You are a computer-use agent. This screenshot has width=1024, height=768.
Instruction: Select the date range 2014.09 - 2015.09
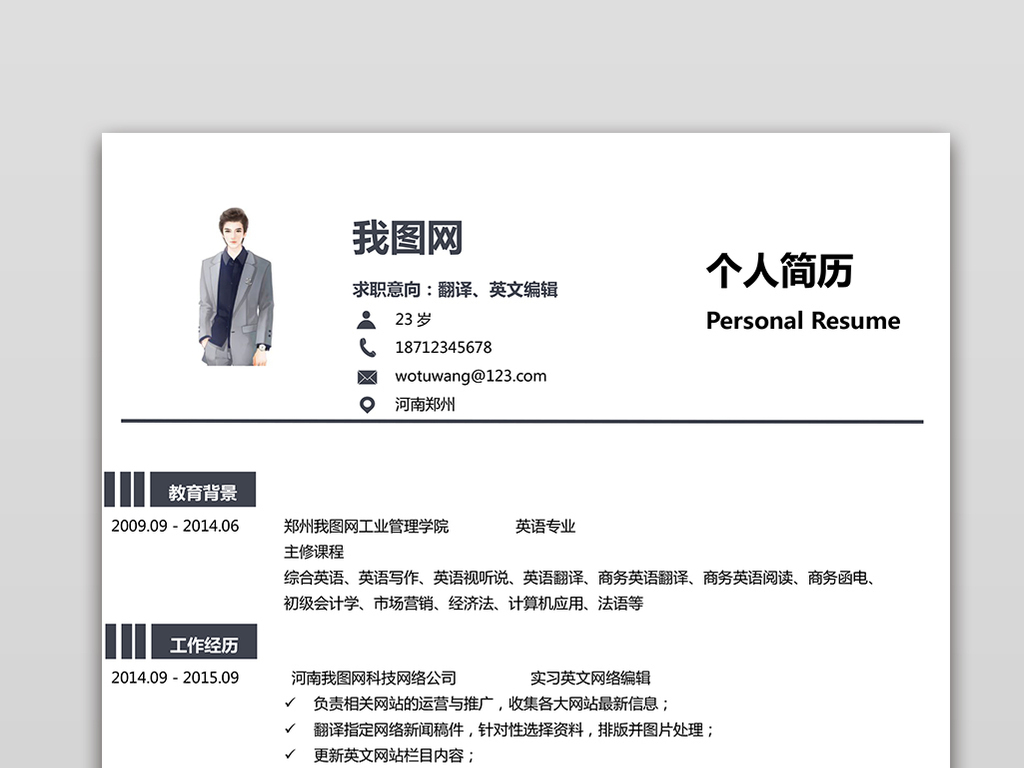178,677
